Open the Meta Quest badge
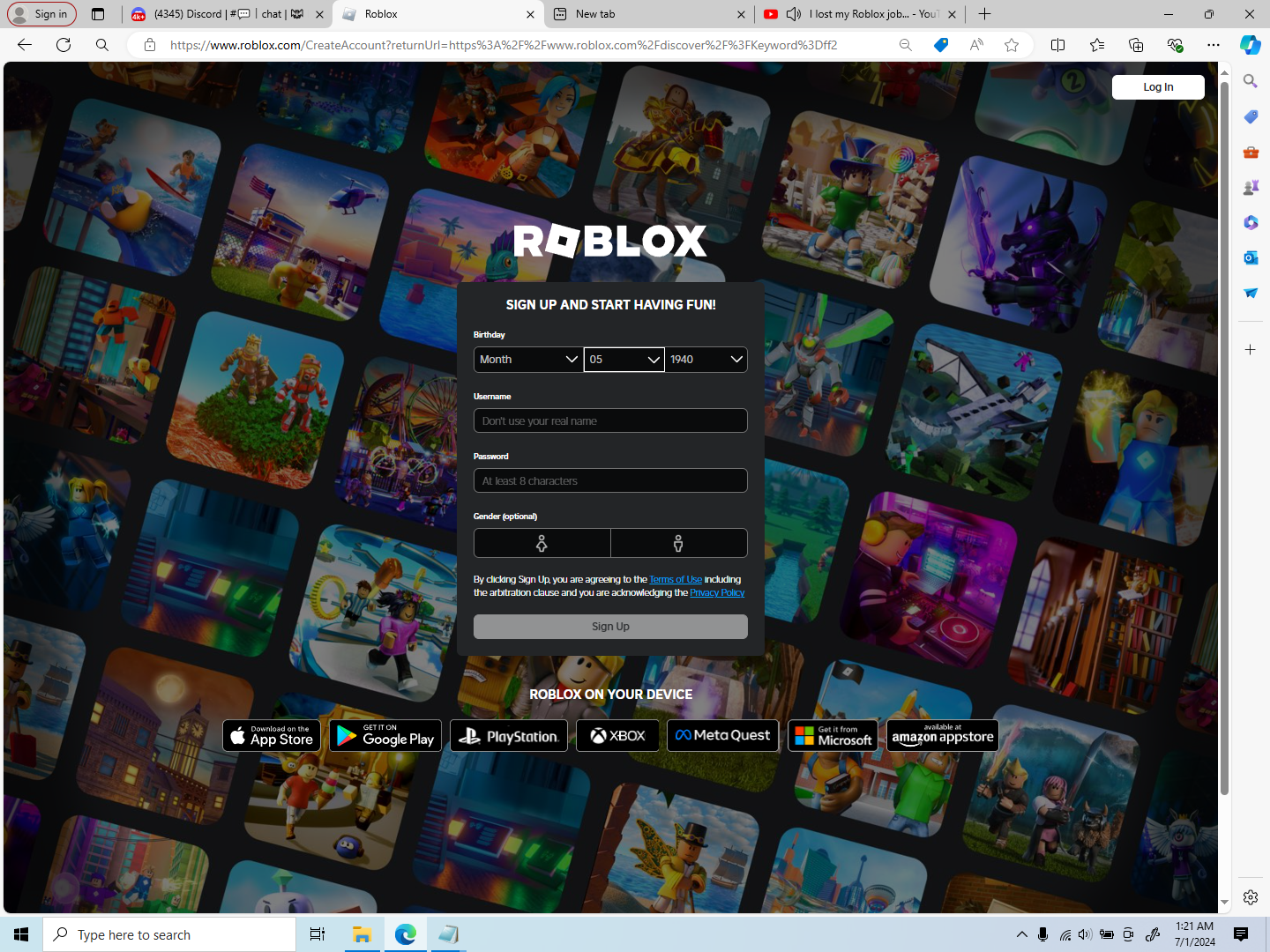The height and width of the screenshot is (952, 1270). pos(722,735)
